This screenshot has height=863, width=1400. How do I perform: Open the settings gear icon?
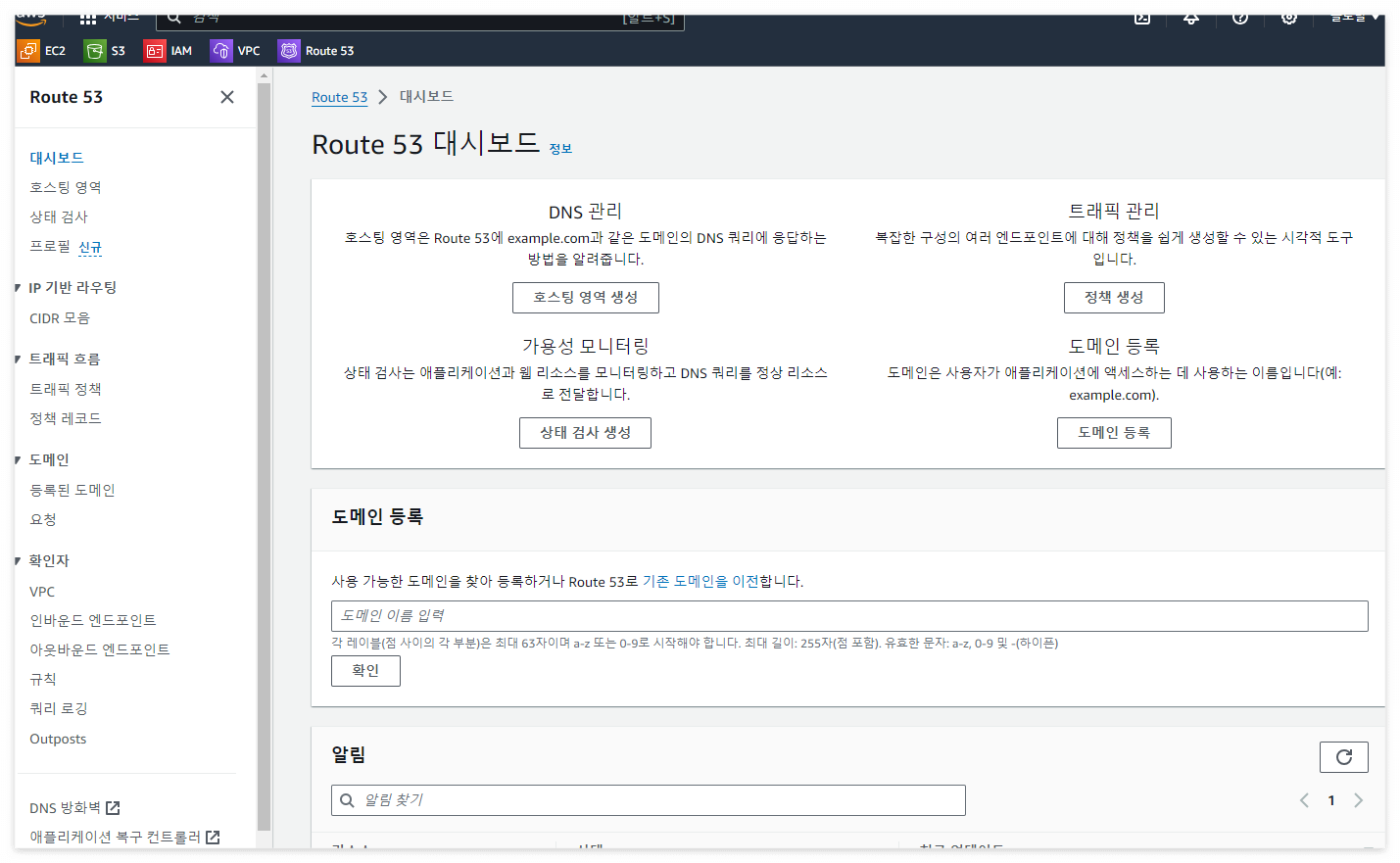point(1289,19)
